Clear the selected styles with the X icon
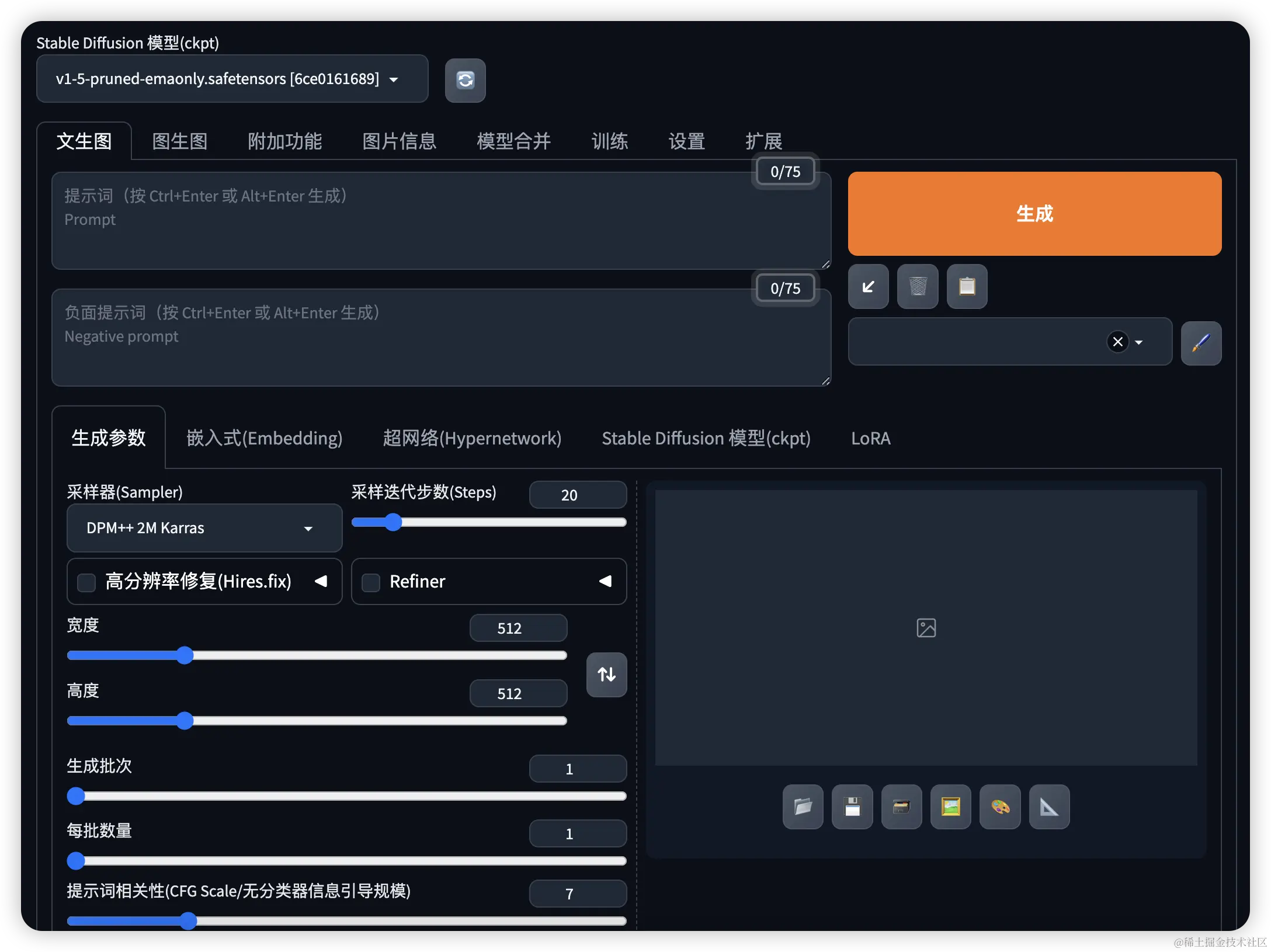 (x=1117, y=342)
